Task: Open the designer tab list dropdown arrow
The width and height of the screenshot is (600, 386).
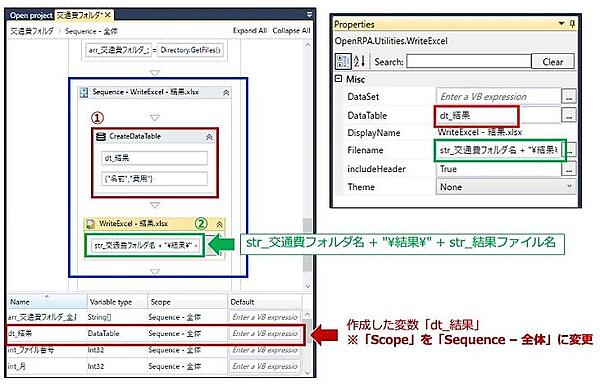Action: (309, 15)
